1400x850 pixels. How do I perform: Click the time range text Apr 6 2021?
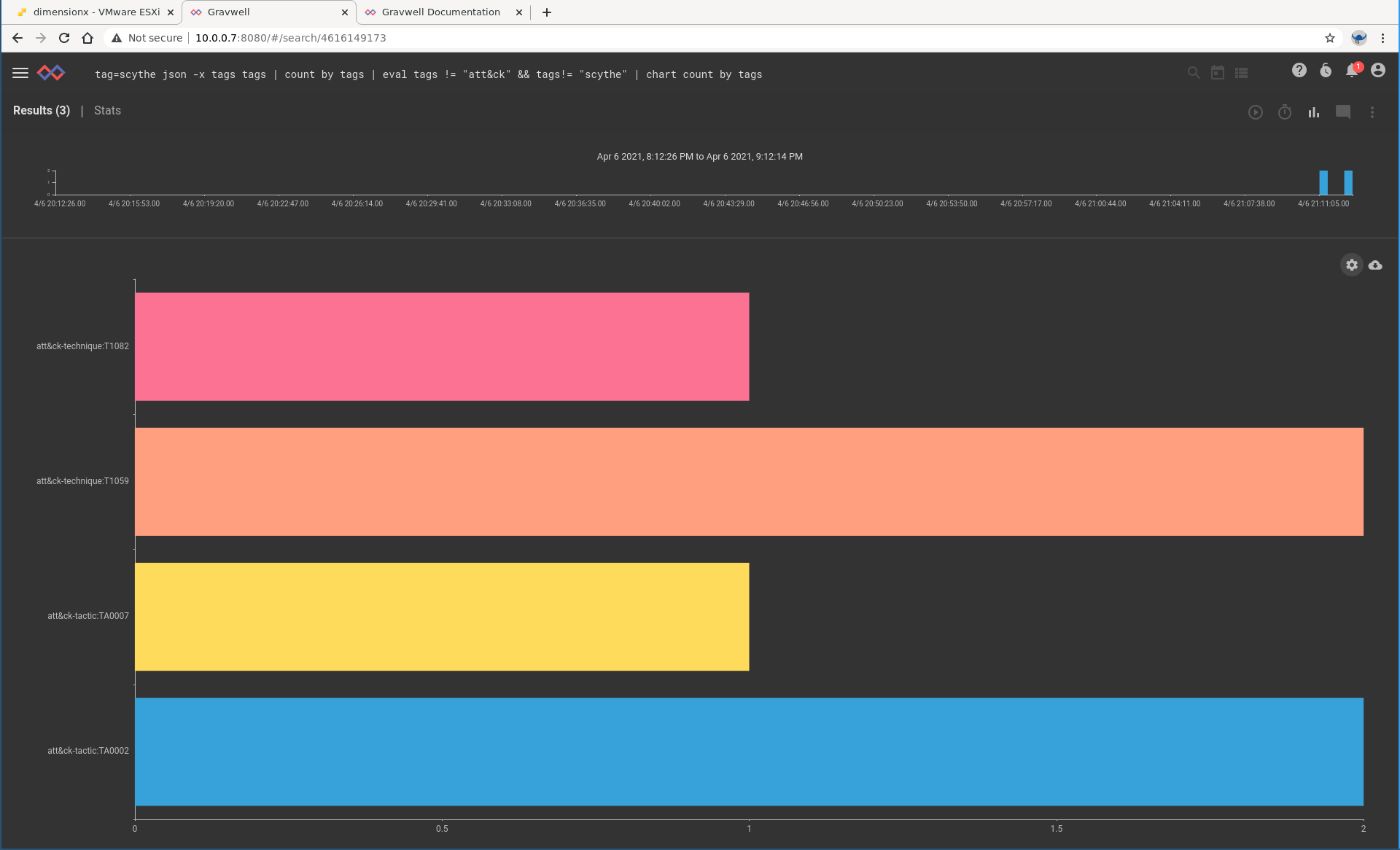pos(699,157)
